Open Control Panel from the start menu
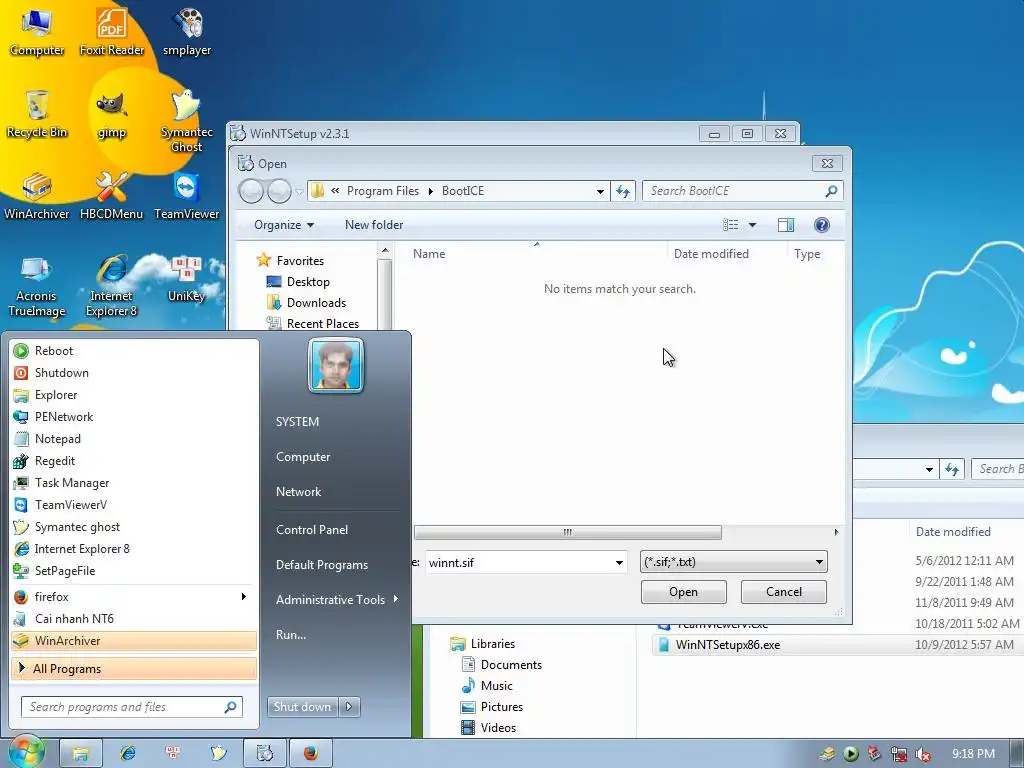This screenshot has height=768, width=1024. (x=312, y=530)
